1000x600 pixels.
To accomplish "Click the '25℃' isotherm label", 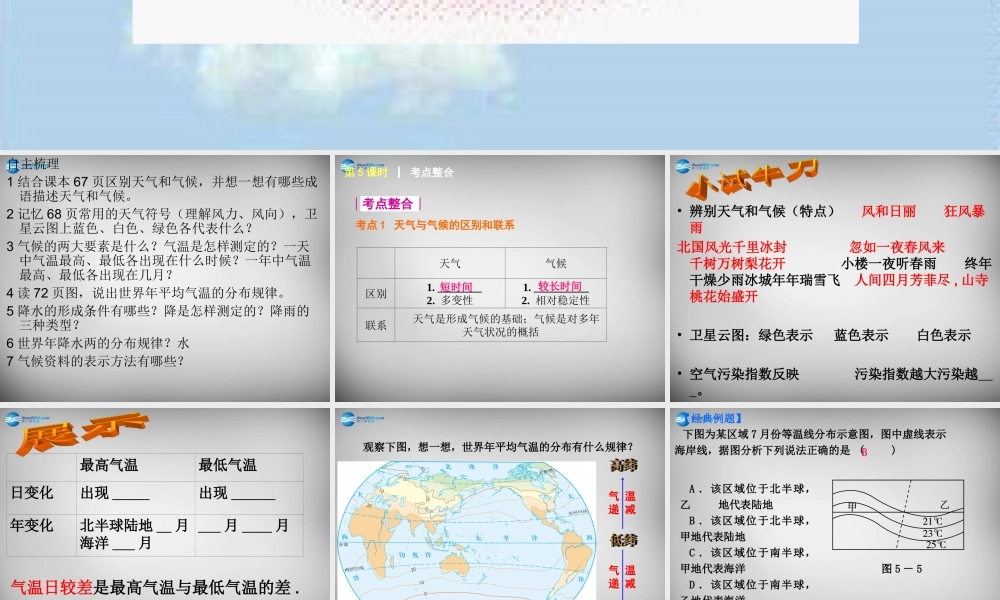I will pos(936,545).
